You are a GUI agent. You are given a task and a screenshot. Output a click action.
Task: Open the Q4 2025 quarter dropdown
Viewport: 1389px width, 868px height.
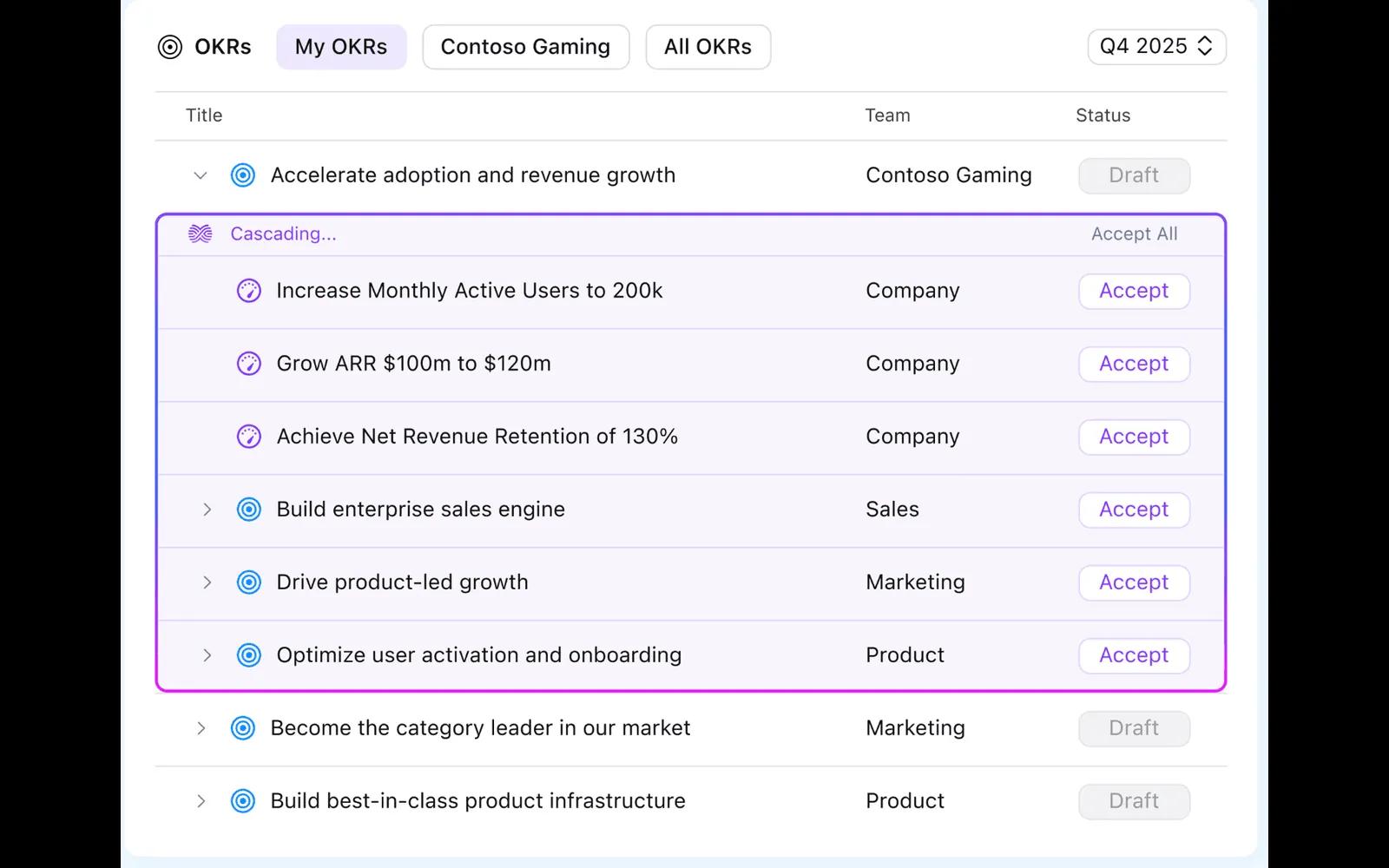tap(1156, 47)
